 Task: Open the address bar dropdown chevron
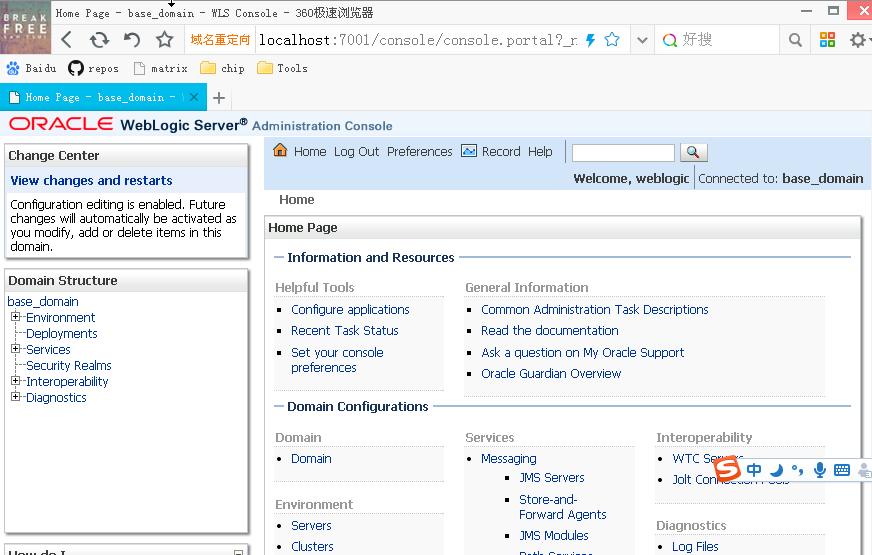(x=642, y=40)
